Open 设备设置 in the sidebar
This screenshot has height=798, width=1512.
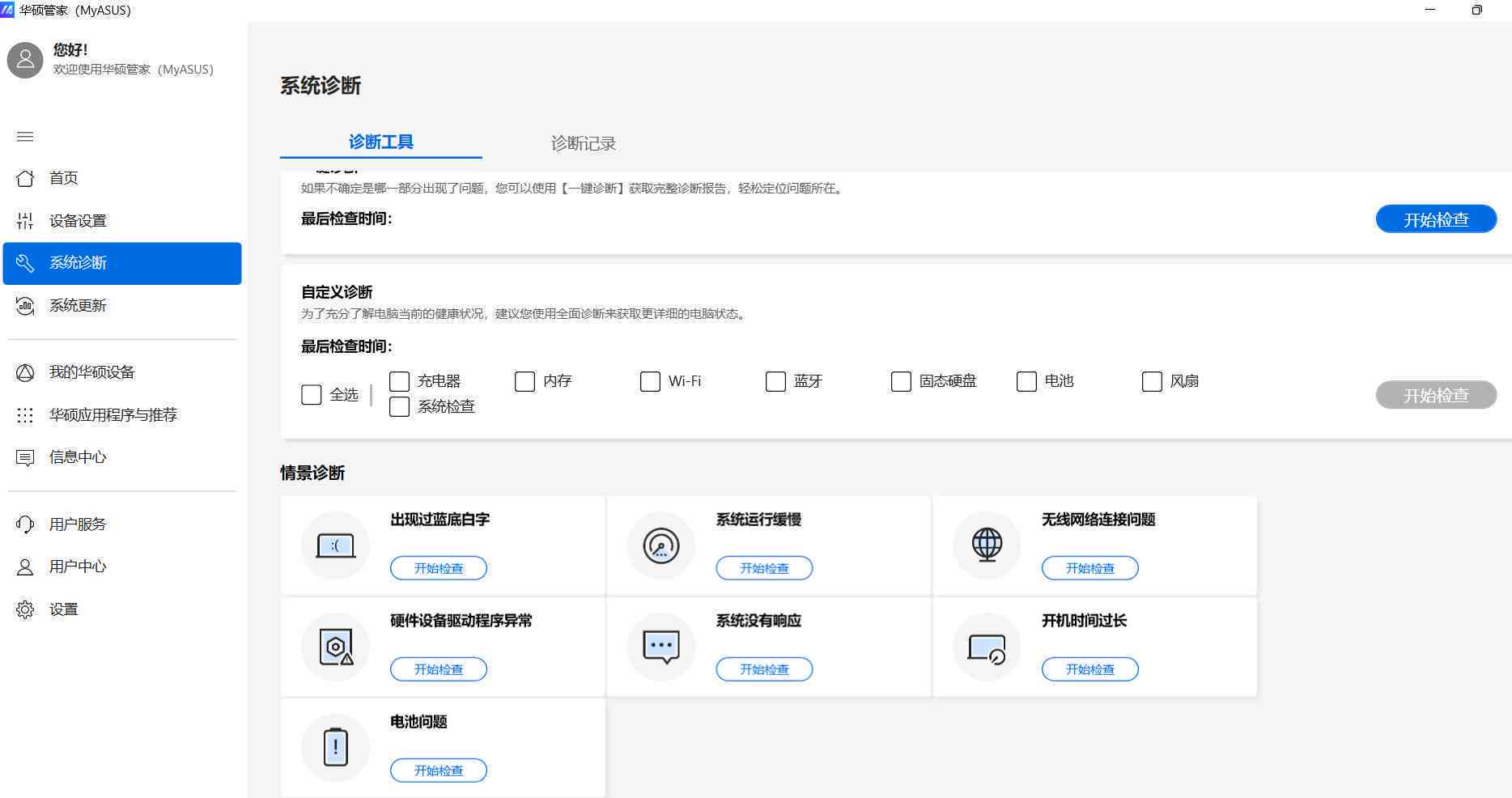(122, 220)
